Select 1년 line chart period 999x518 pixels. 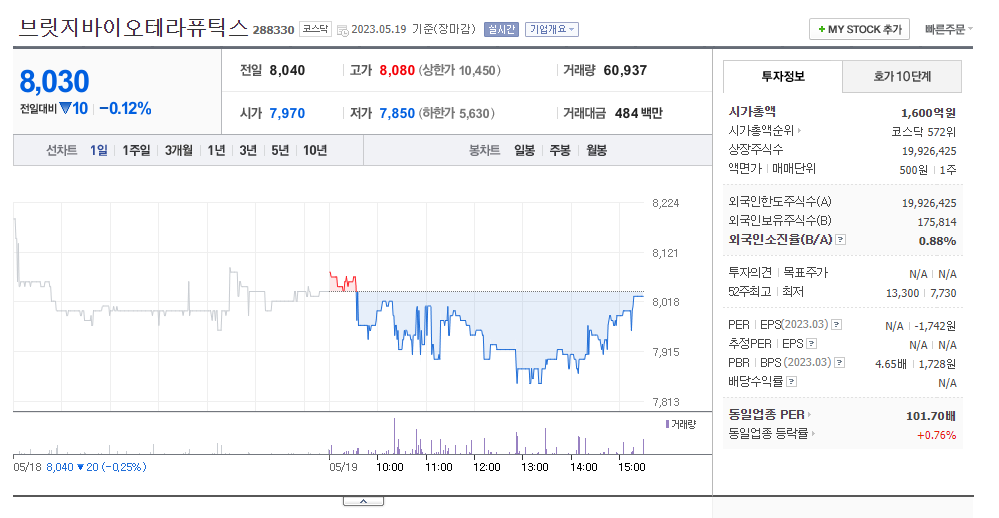pos(217,150)
